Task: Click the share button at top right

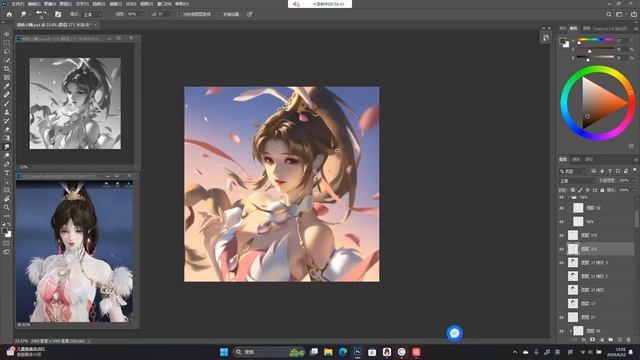Action: [x=634, y=14]
